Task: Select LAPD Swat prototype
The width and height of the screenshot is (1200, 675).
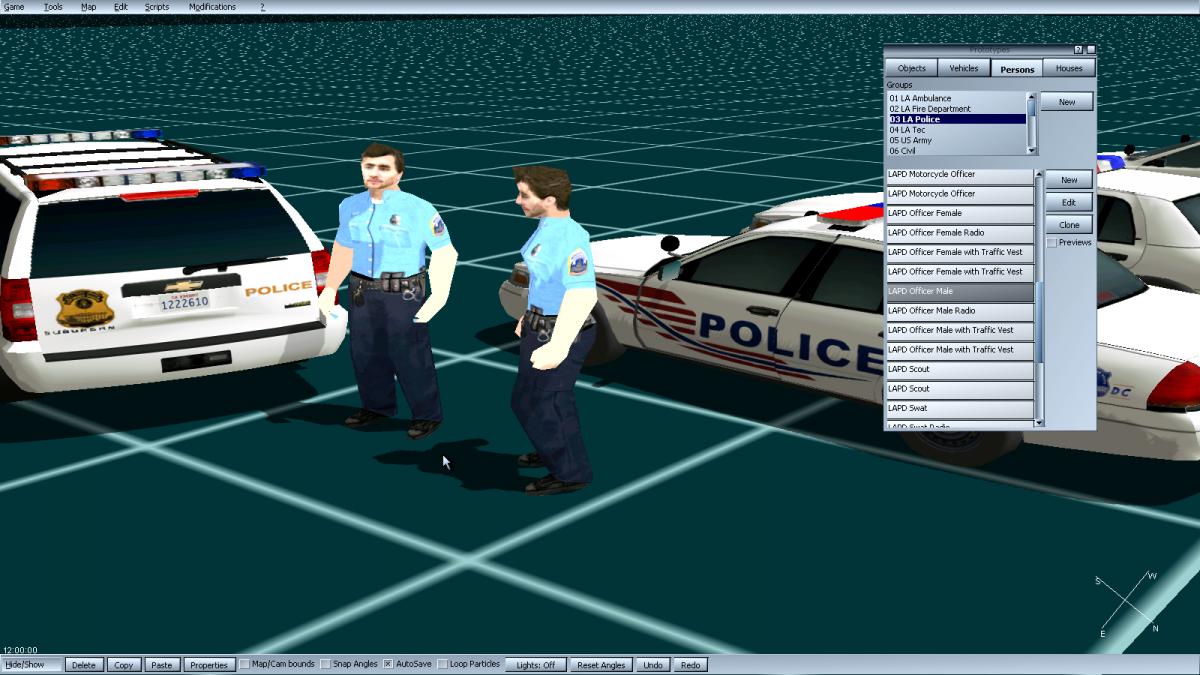Action: pos(960,408)
